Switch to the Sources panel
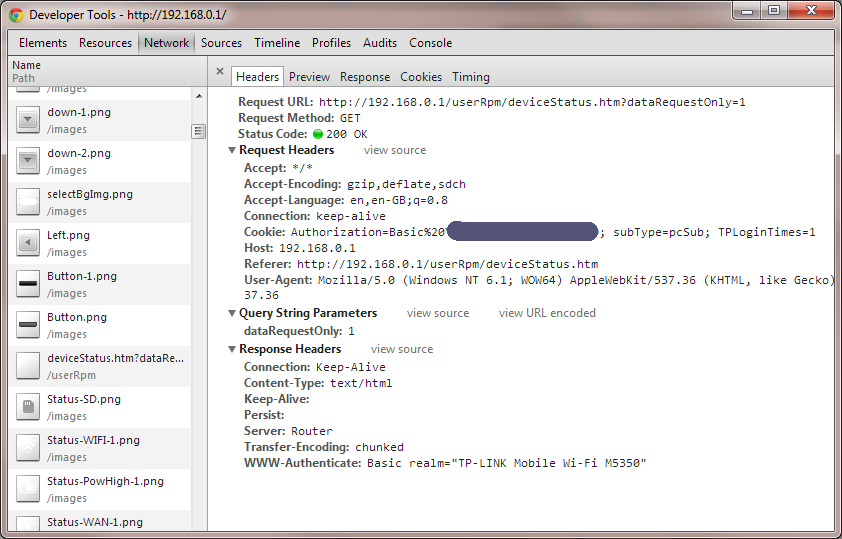This screenshot has width=842, height=539. (221, 43)
